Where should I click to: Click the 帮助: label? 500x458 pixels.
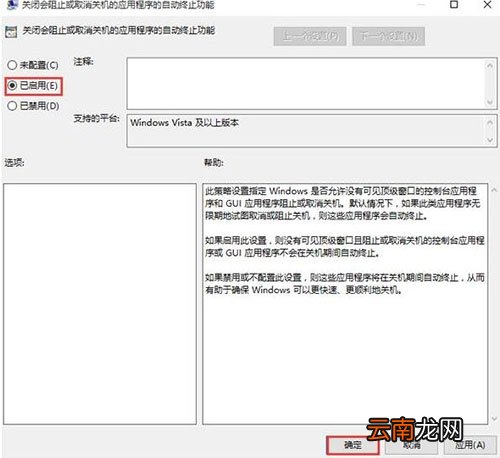tap(214, 163)
